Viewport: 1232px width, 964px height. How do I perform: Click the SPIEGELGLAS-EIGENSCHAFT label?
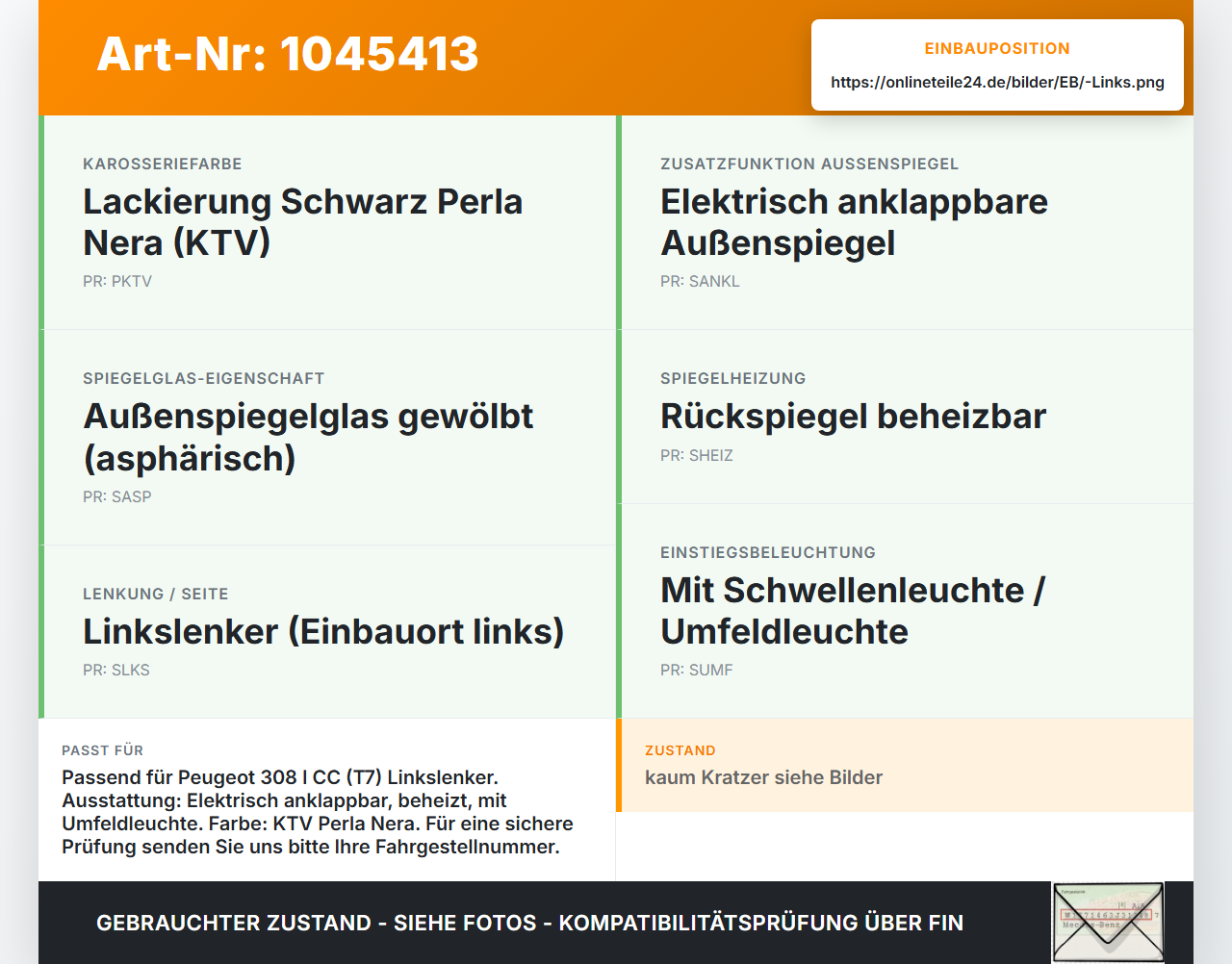tap(204, 379)
